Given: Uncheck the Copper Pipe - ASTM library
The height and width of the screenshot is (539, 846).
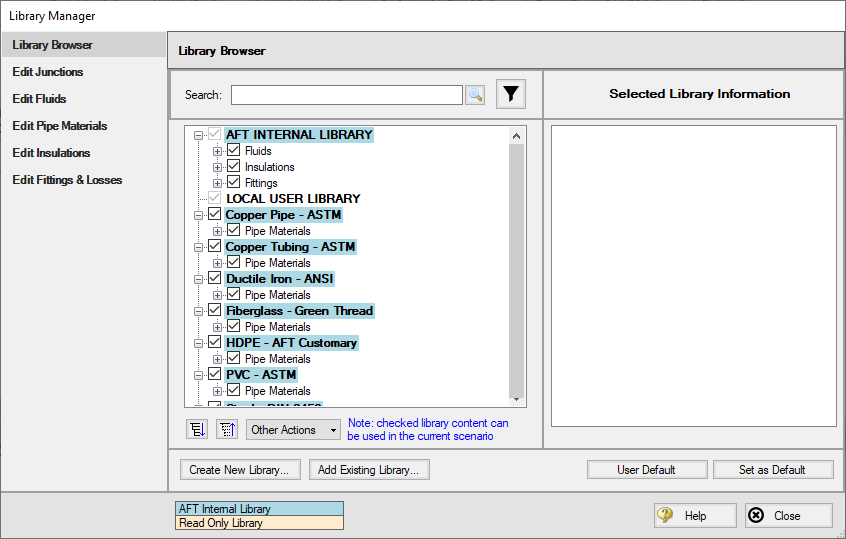Looking at the screenshot, I should [215, 214].
